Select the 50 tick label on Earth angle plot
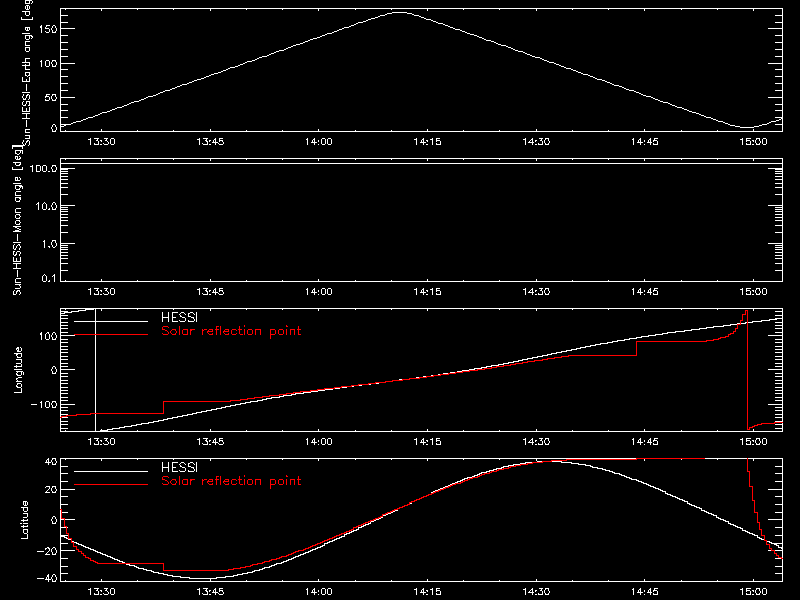This screenshot has width=800, height=600. [x=51, y=97]
